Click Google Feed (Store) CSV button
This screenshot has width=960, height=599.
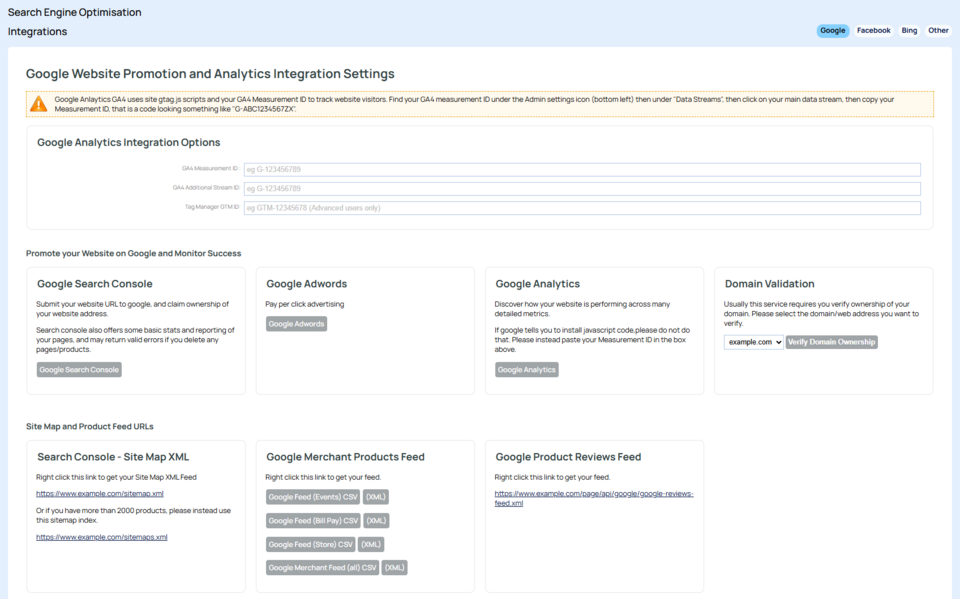coord(311,544)
